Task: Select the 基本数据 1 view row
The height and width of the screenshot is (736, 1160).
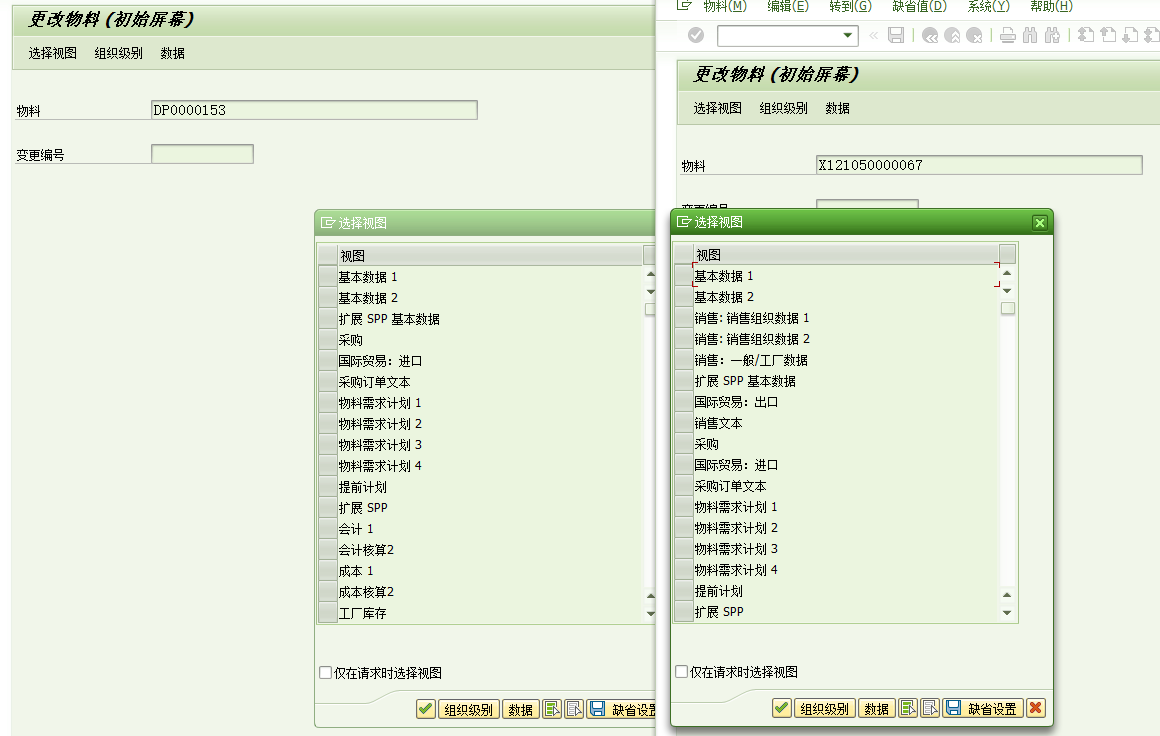Action: click(732, 276)
